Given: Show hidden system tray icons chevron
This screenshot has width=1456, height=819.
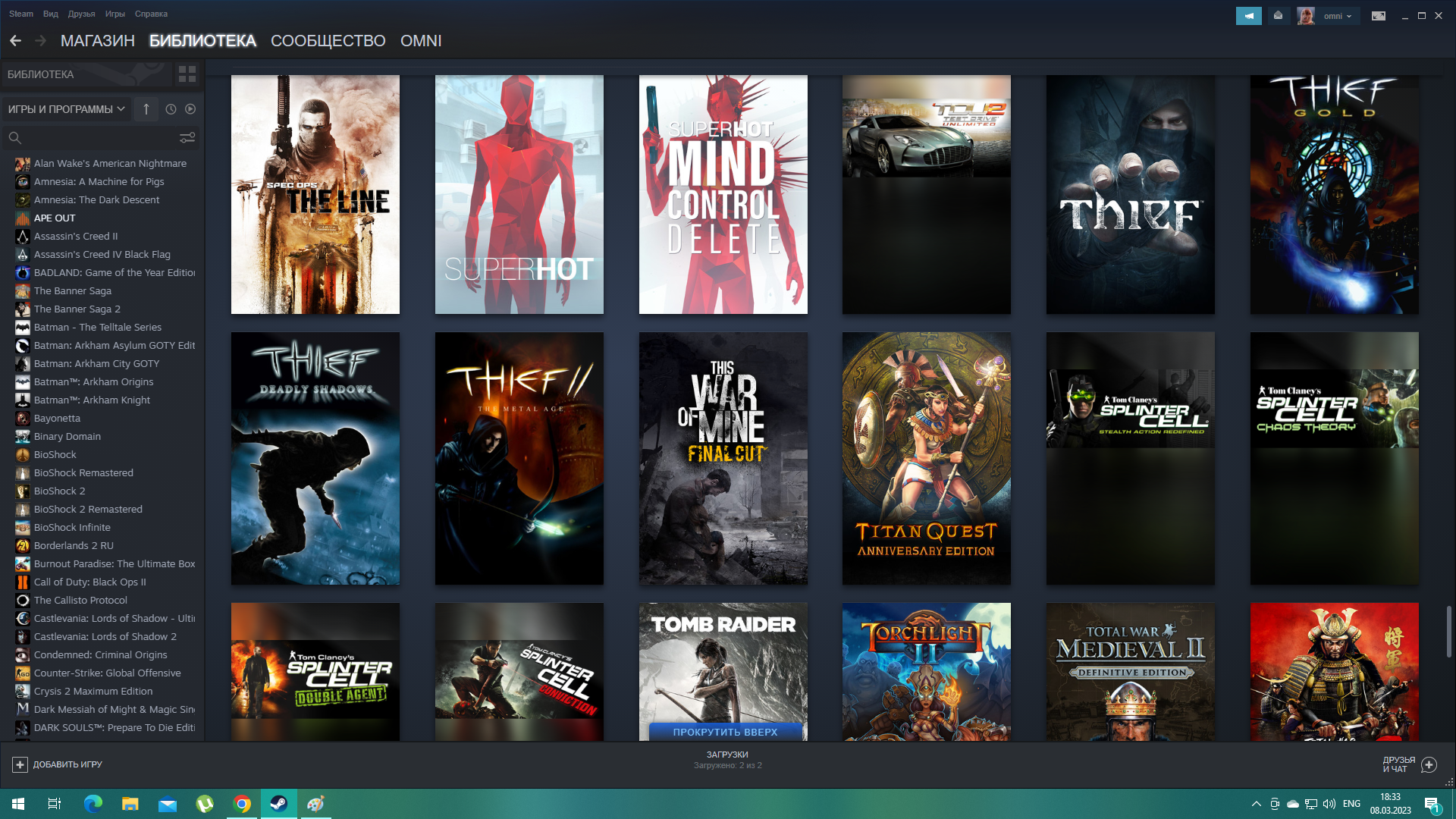Looking at the screenshot, I should coord(1256,804).
